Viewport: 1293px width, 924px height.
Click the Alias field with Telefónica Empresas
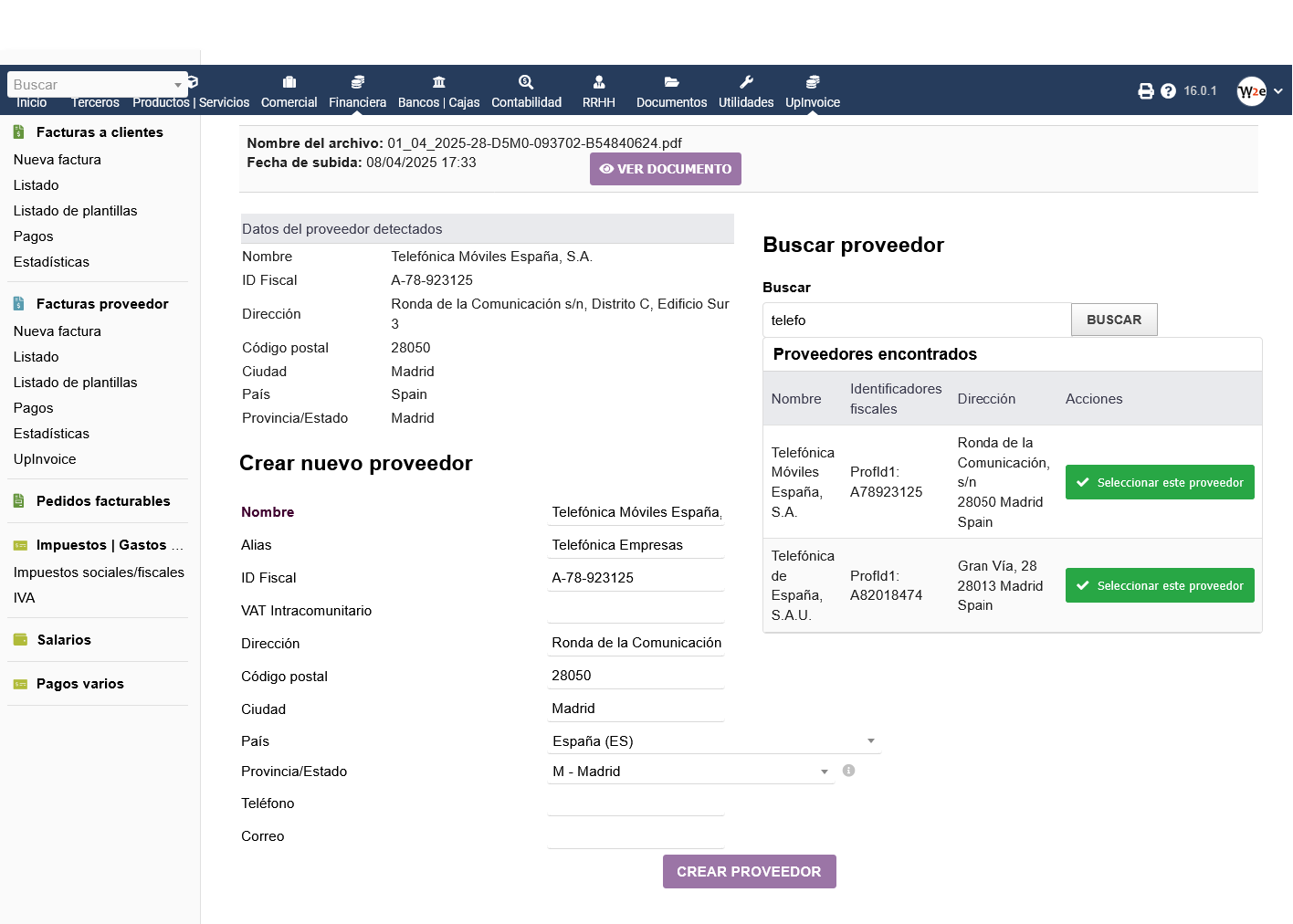(x=636, y=545)
